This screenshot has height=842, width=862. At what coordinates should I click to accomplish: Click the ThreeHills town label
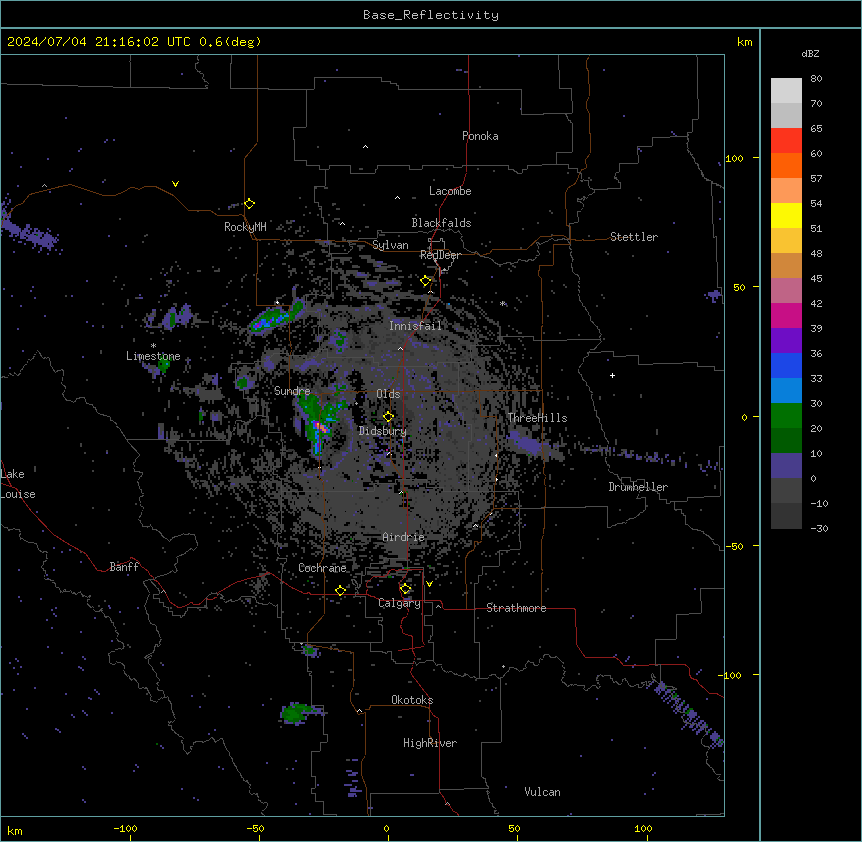pos(537,418)
